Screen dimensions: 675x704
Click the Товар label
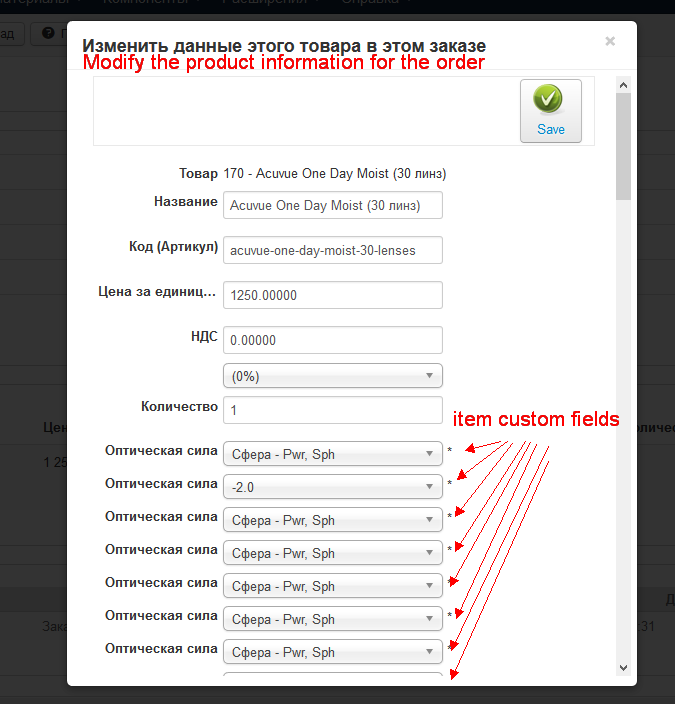[198, 173]
